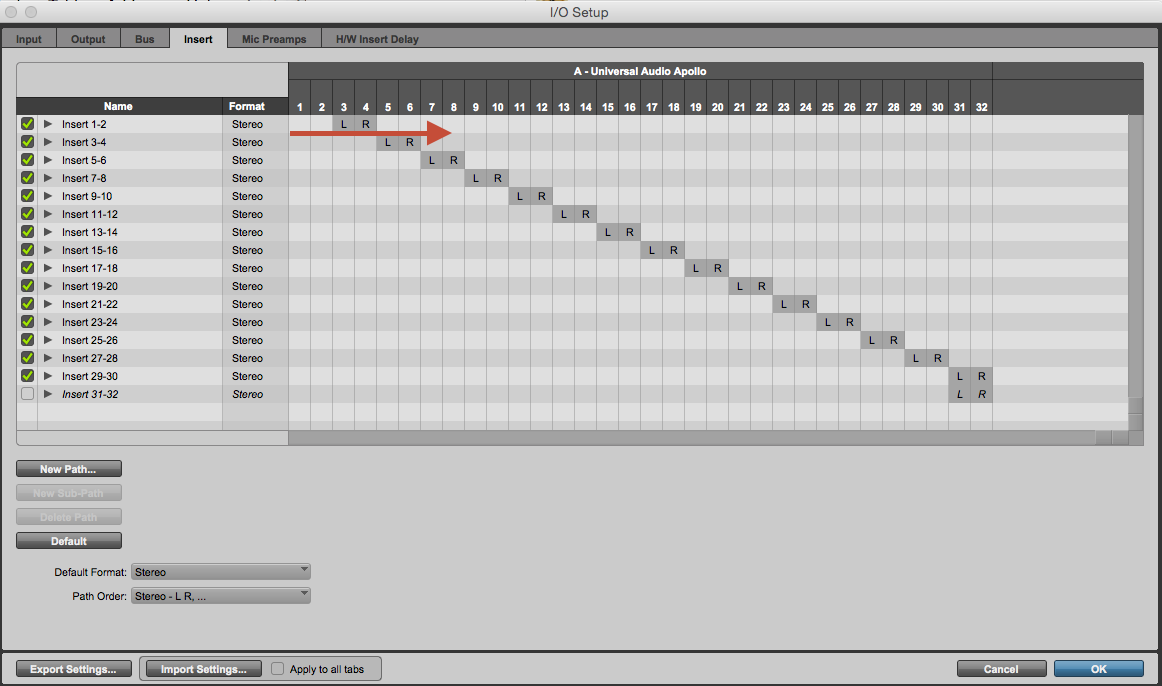1162x686 pixels.
Task: Enable the Insert 31-32 path checkbox
Action: click(27, 393)
